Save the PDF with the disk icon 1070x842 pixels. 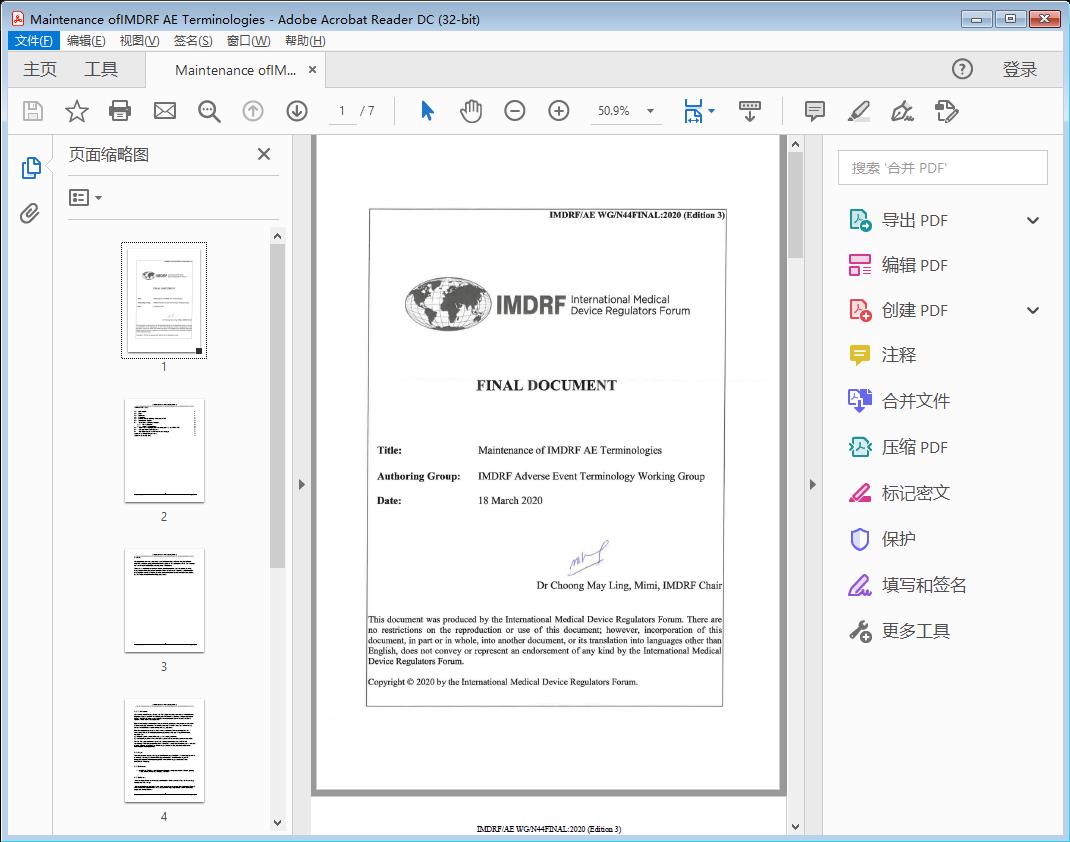point(31,111)
